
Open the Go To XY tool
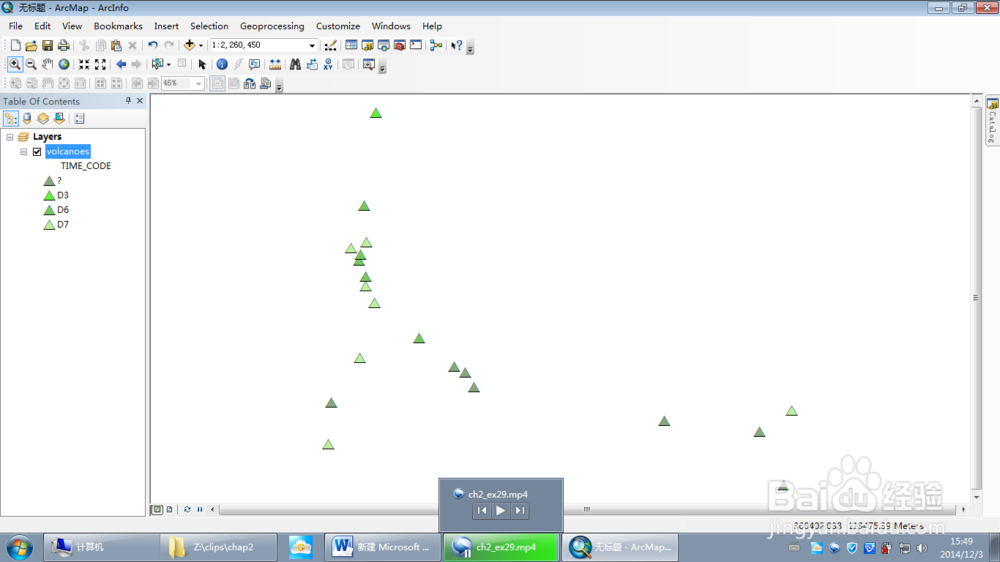tap(328, 64)
